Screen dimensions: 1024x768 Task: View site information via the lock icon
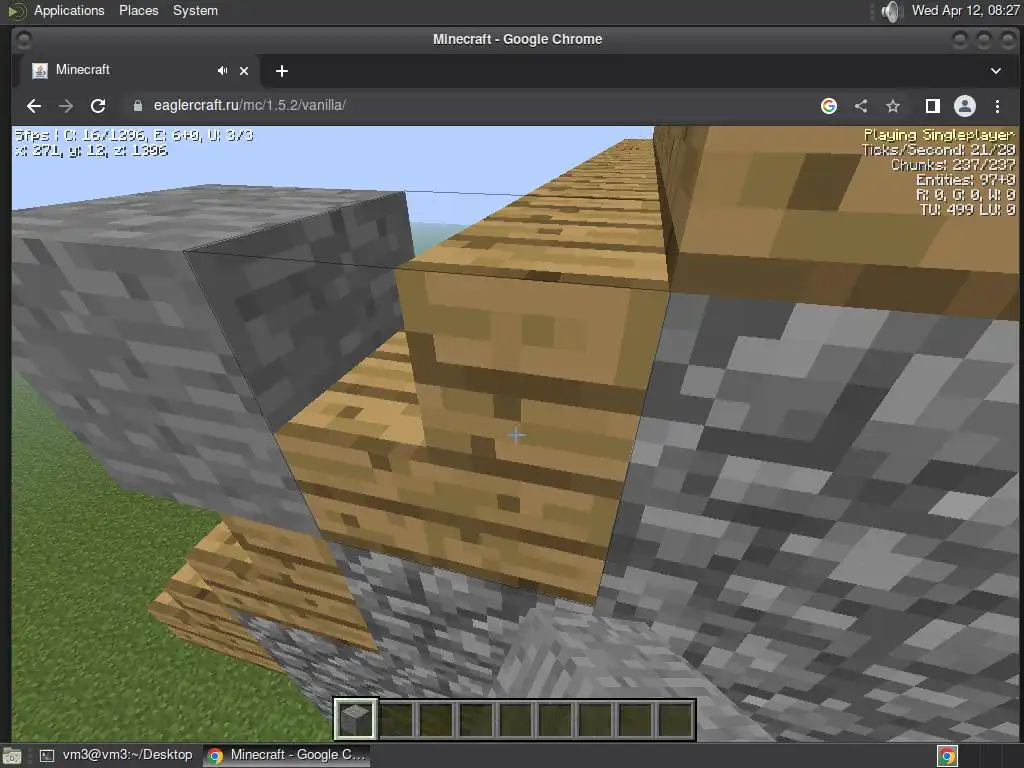click(138, 106)
